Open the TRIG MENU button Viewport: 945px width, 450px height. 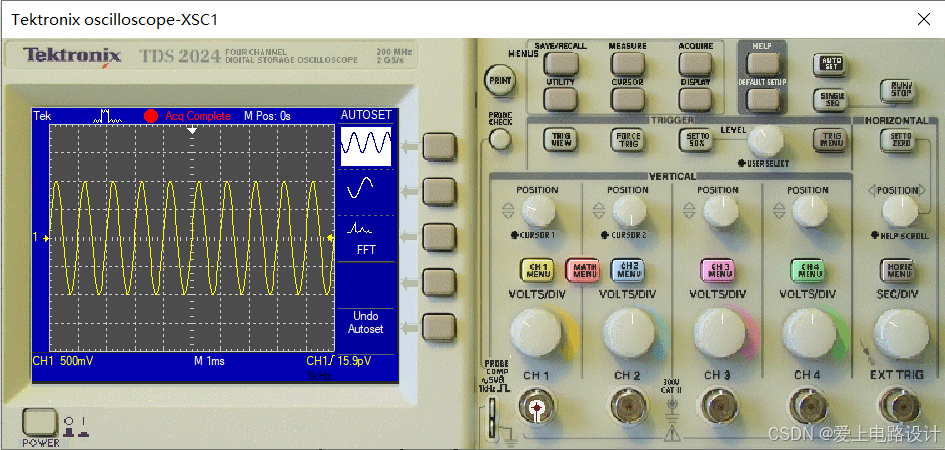tap(829, 140)
